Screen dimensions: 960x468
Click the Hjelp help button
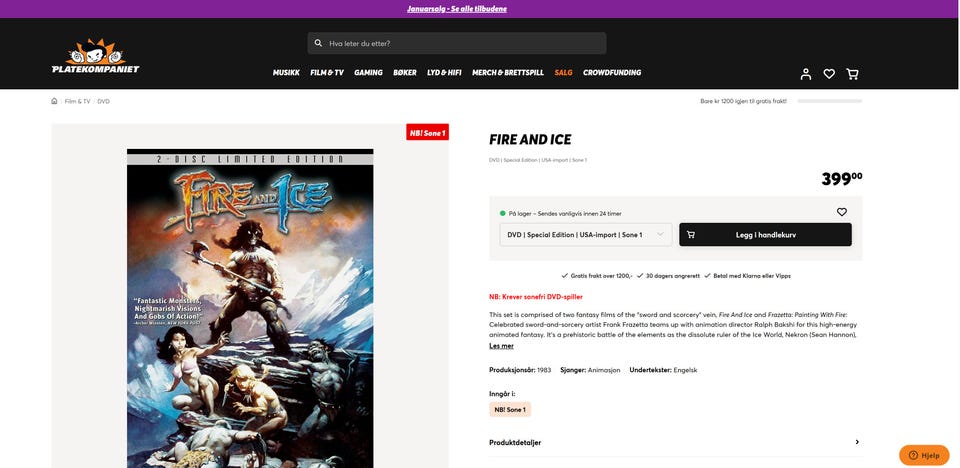pos(924,455)
